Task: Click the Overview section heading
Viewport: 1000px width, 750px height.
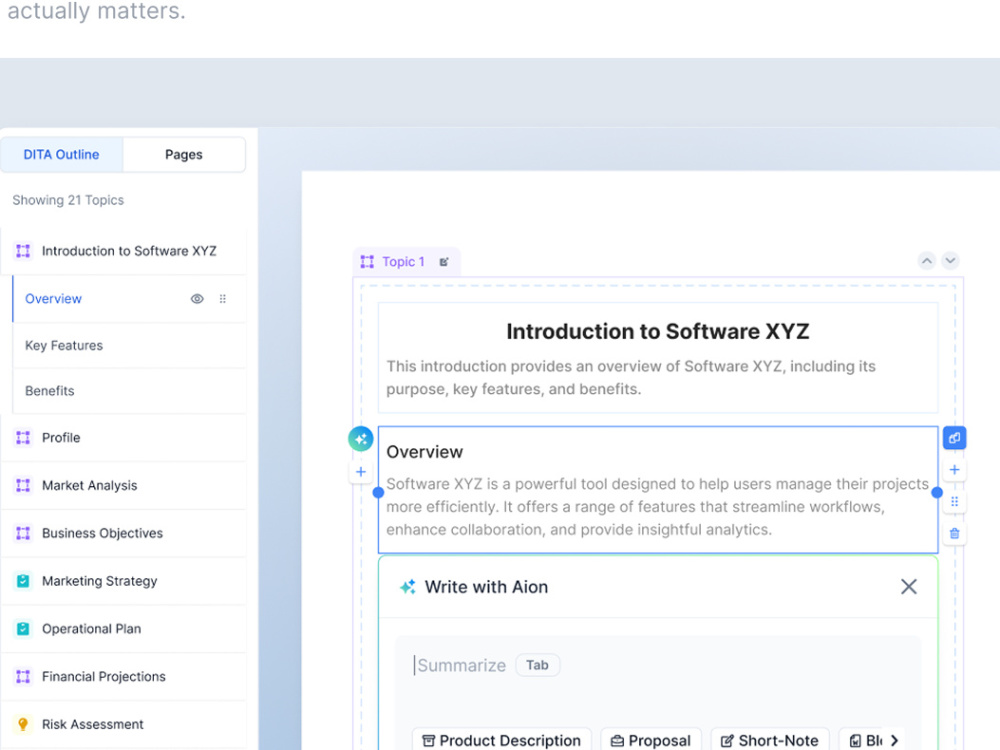Action: (x=425, y=452)
